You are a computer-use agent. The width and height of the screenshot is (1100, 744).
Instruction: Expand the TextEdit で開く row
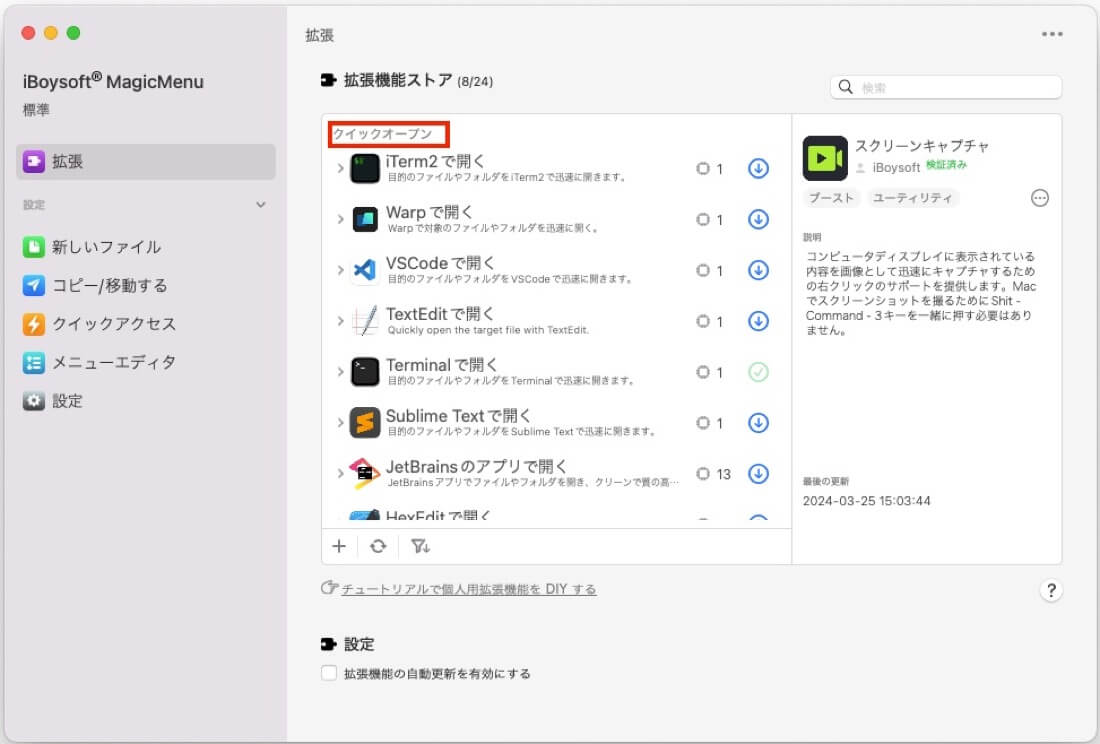(340, 321)
